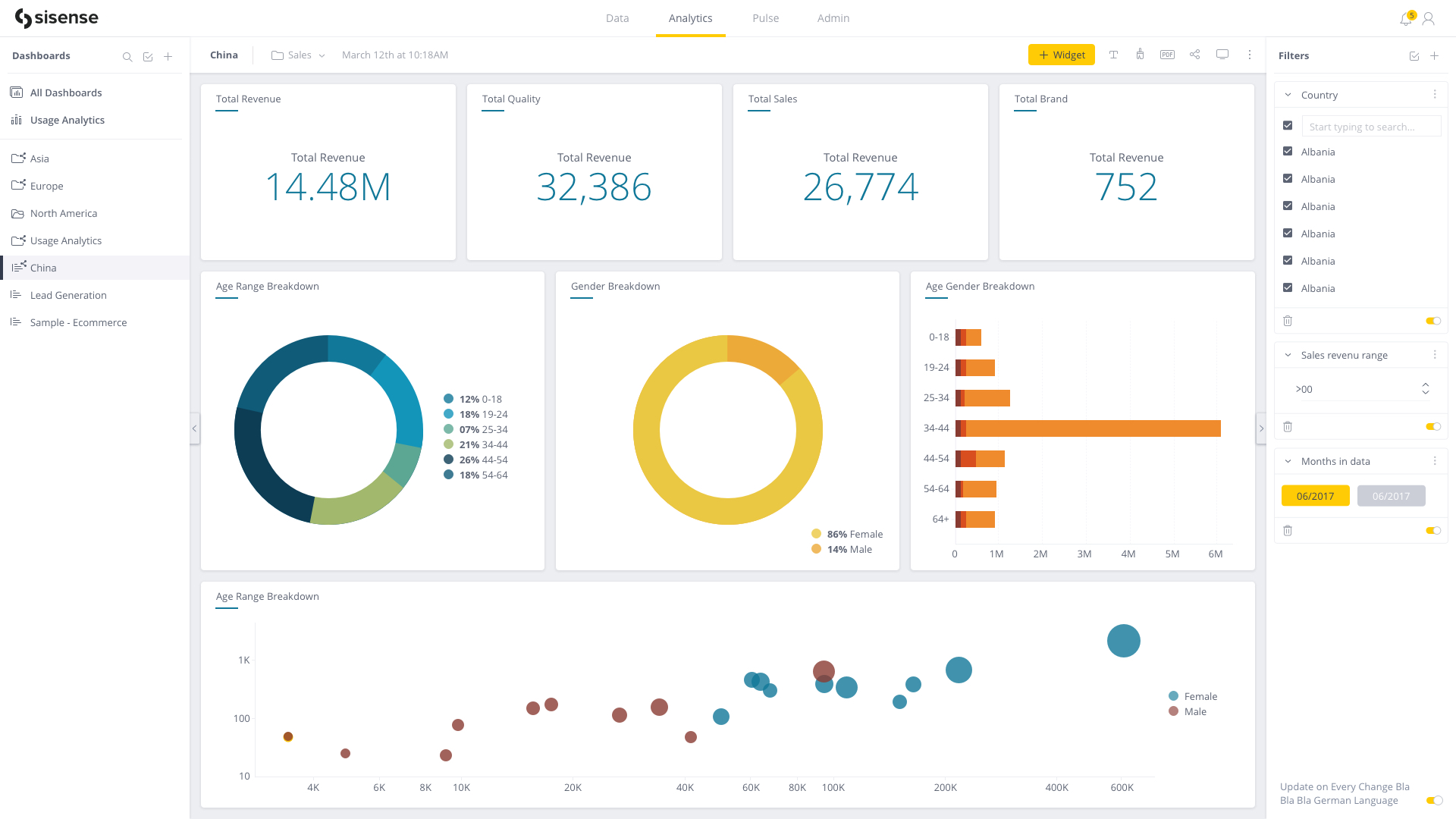Disable the Months in data toggle

[x=1433, y=531]
